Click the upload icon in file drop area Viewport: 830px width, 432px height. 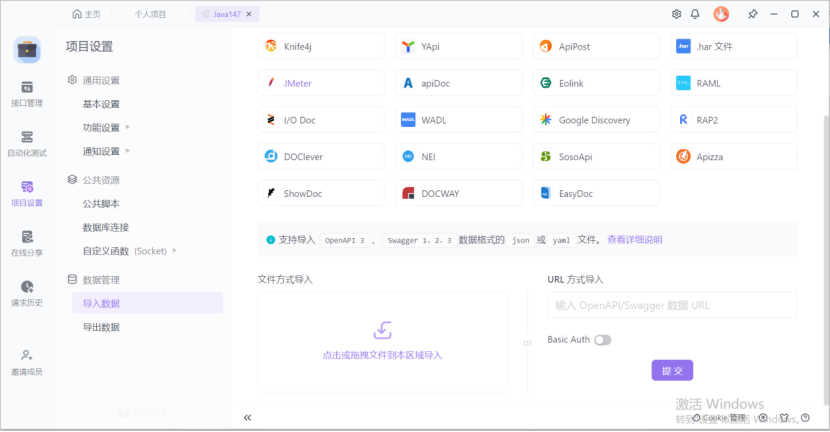(382, 330)
